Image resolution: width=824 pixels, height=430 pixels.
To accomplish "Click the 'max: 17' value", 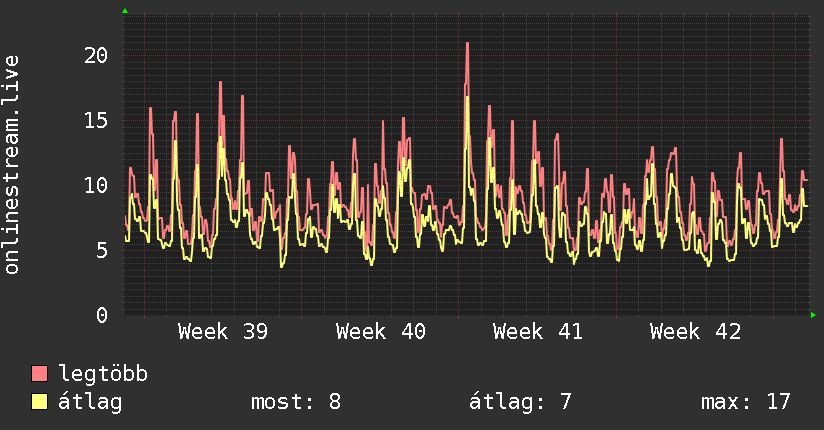I will (x=746, y=402).
